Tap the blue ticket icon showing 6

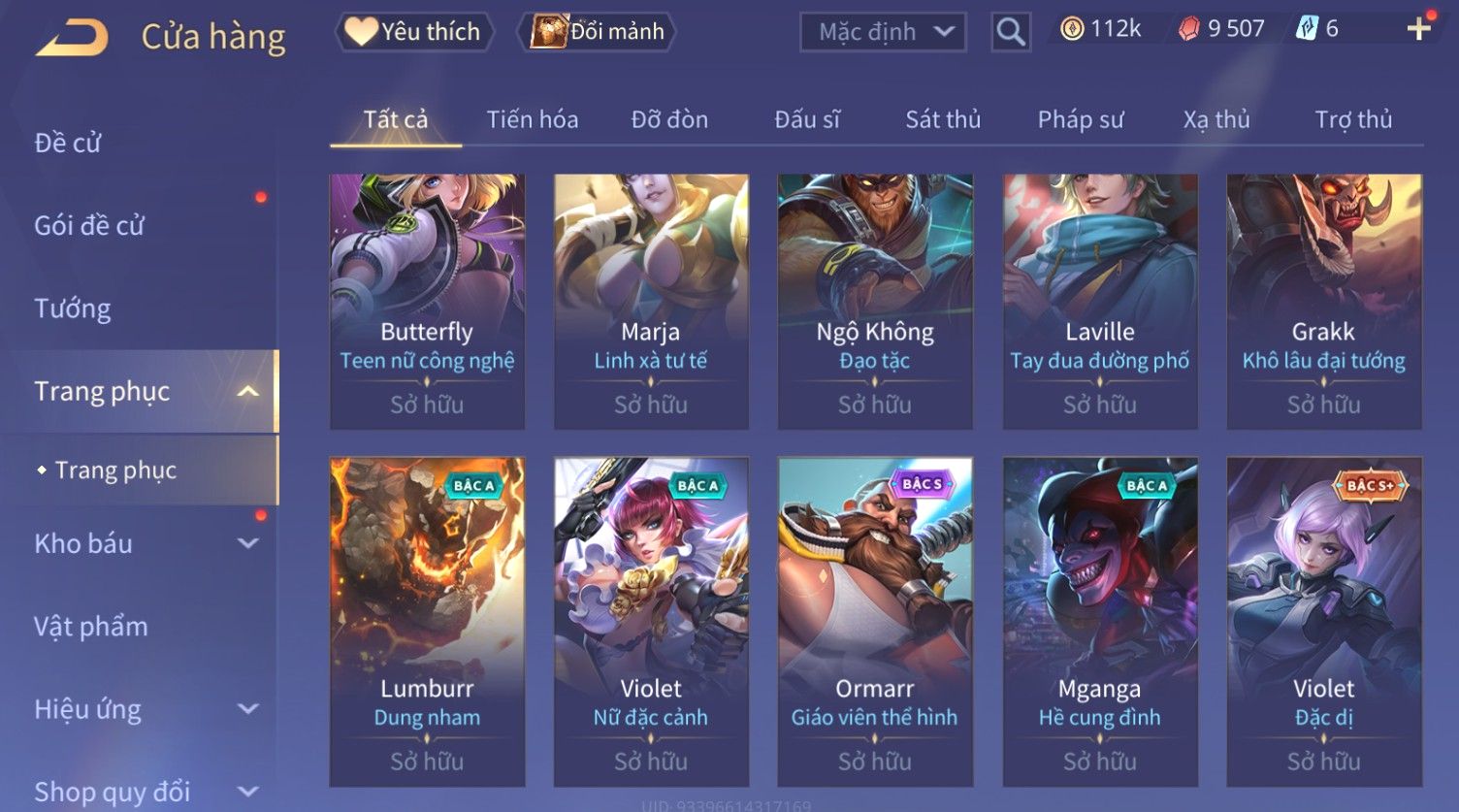point(1308,29)
